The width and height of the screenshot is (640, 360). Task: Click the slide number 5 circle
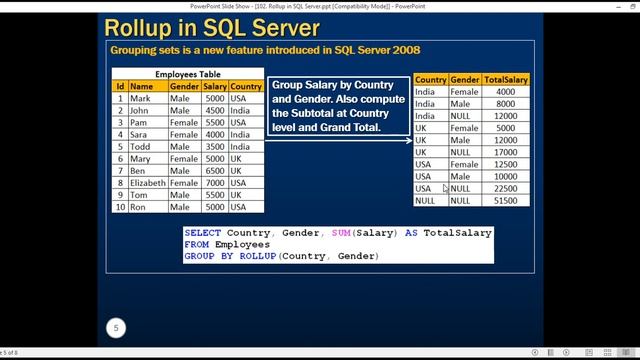[116, 328]
